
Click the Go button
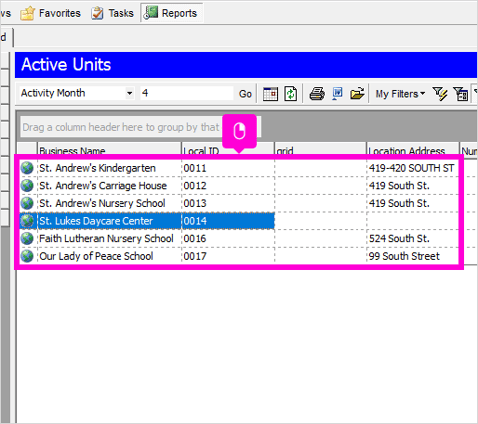245,94
